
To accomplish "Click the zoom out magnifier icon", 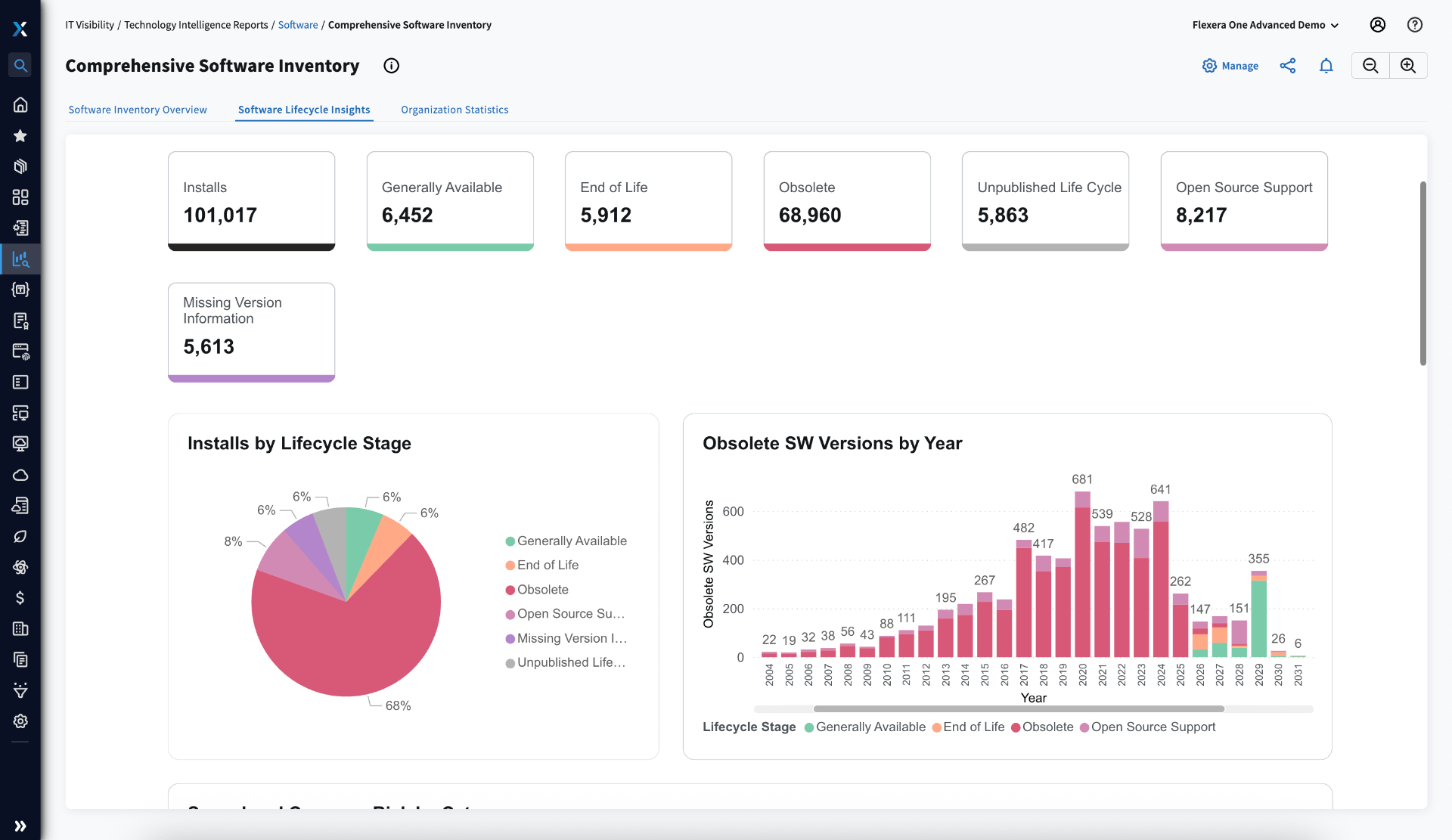I will [1370, 66].
